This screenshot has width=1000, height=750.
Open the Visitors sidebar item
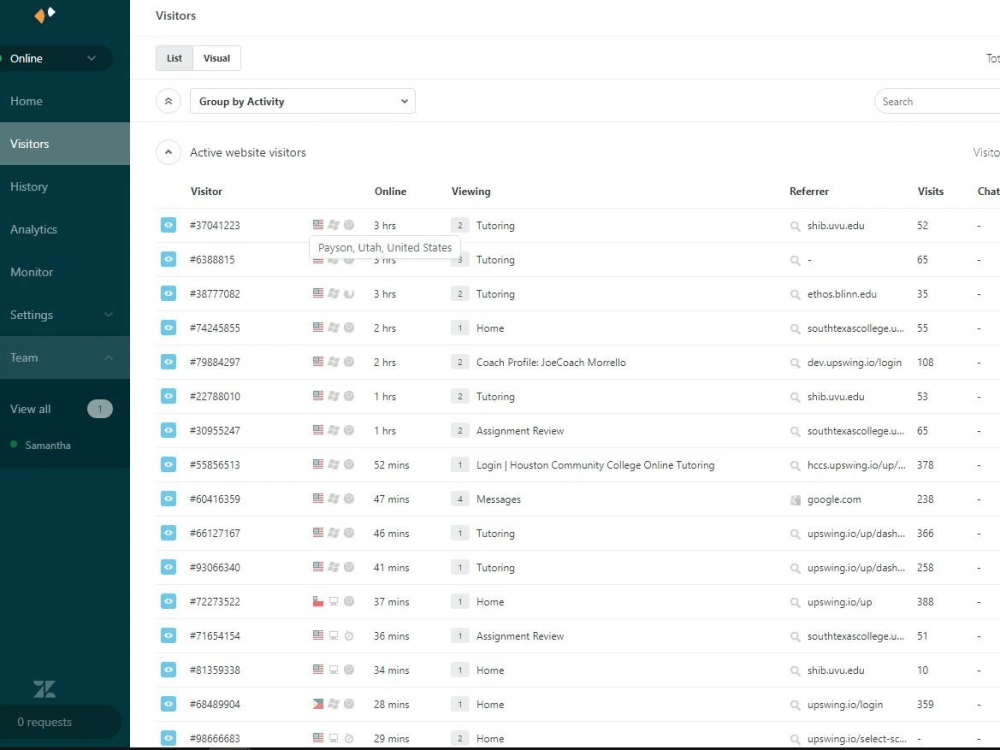pyautogui.click(x=64, y=143)
